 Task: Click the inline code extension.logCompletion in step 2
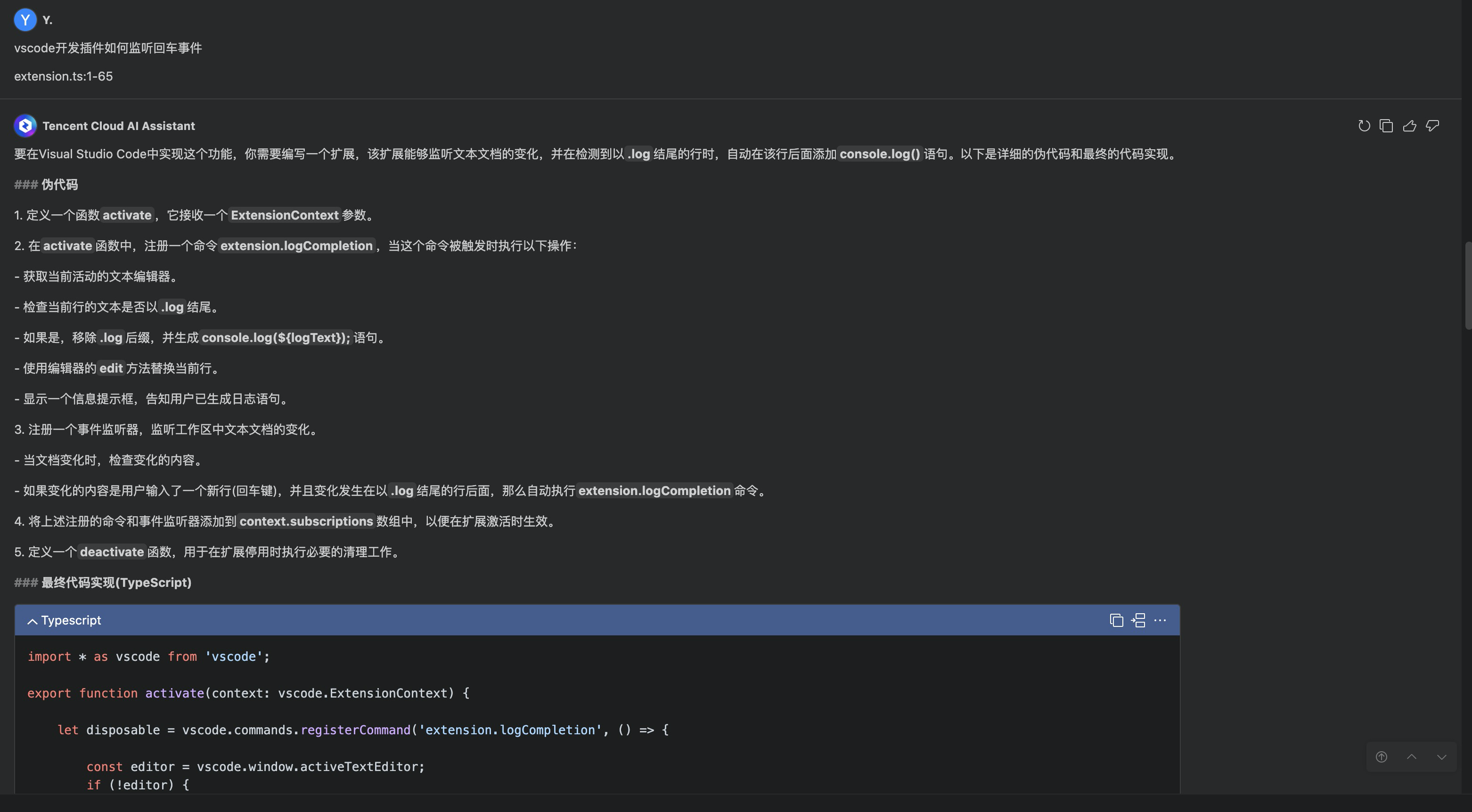296,245
